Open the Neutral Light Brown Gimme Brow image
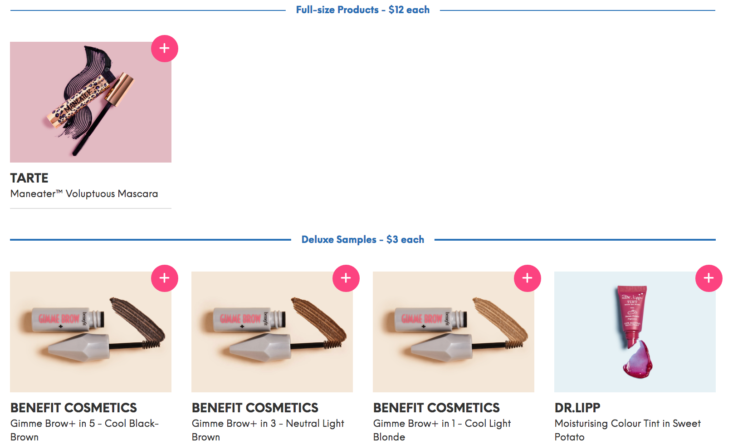Image resolution: width=733 pixels, height=445 pixels. (272, 332)
